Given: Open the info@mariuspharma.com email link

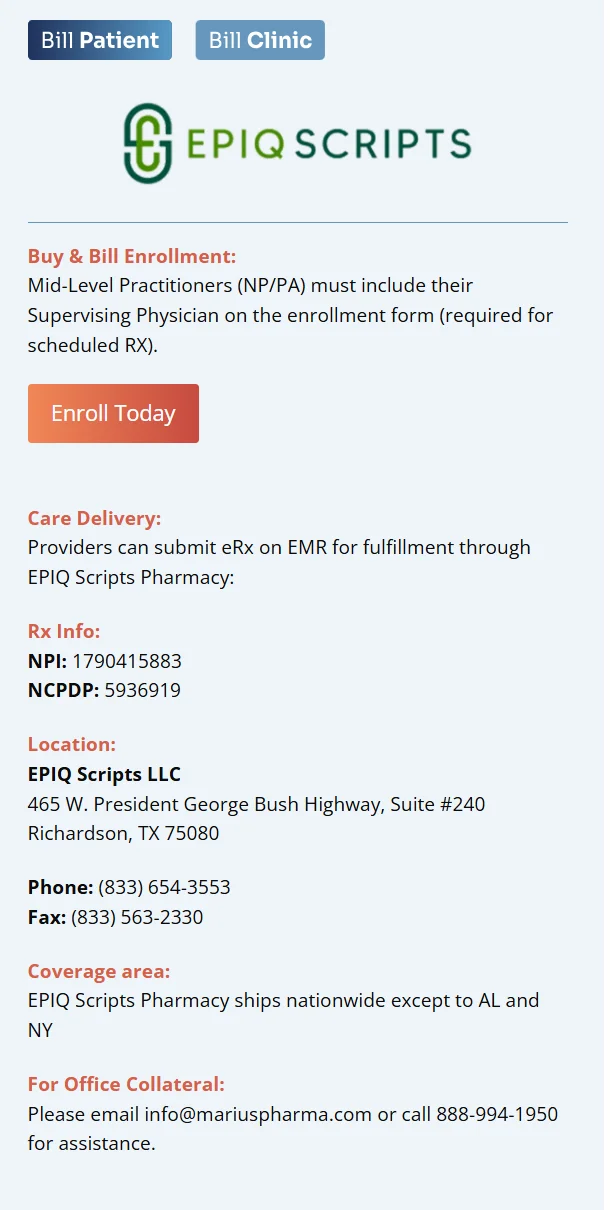Looking at the screenshot, I should 256,1114.
